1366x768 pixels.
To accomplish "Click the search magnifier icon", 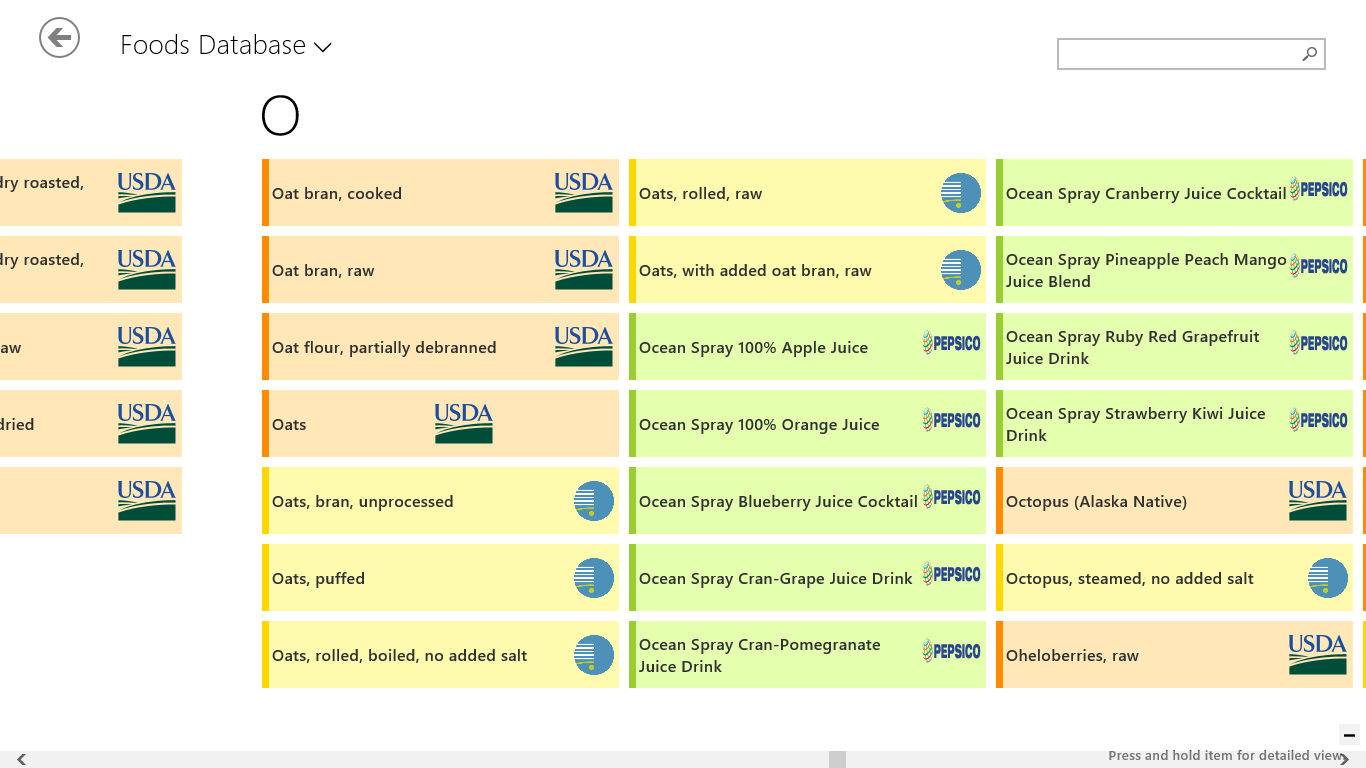I will (1309, 54).
